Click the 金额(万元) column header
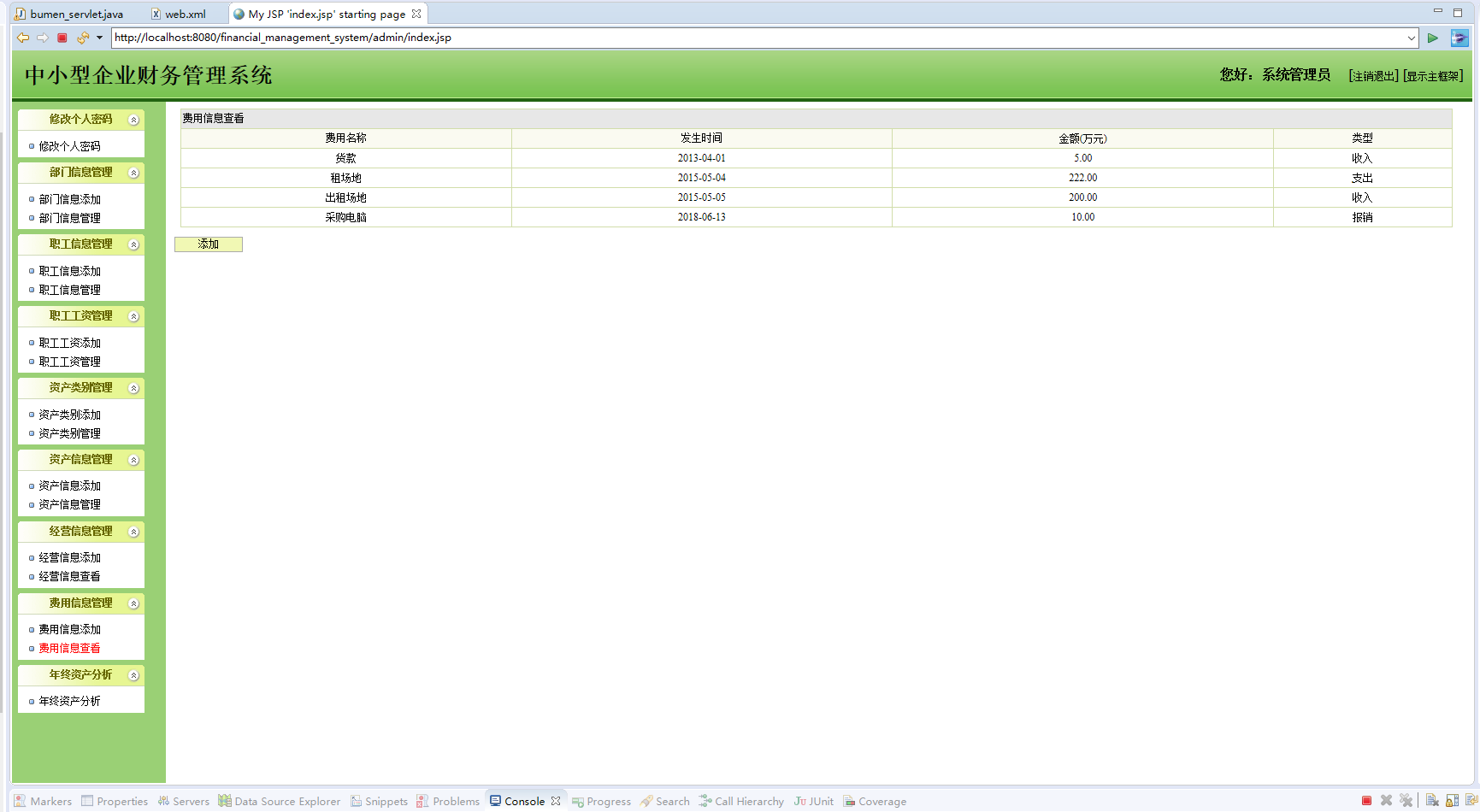The height and width of the screenshot is (812, 1480). (1082, 138)
